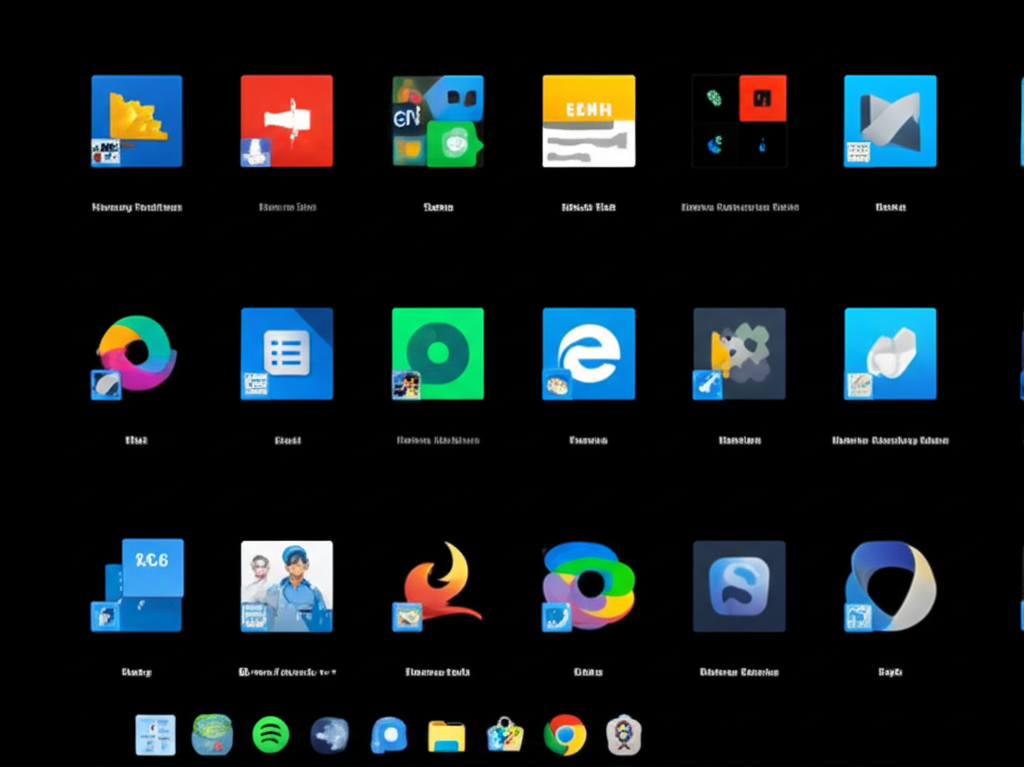Open the multicolor swirl icon in middle row
1024x767 pixels.
click(x=136, y=353)
